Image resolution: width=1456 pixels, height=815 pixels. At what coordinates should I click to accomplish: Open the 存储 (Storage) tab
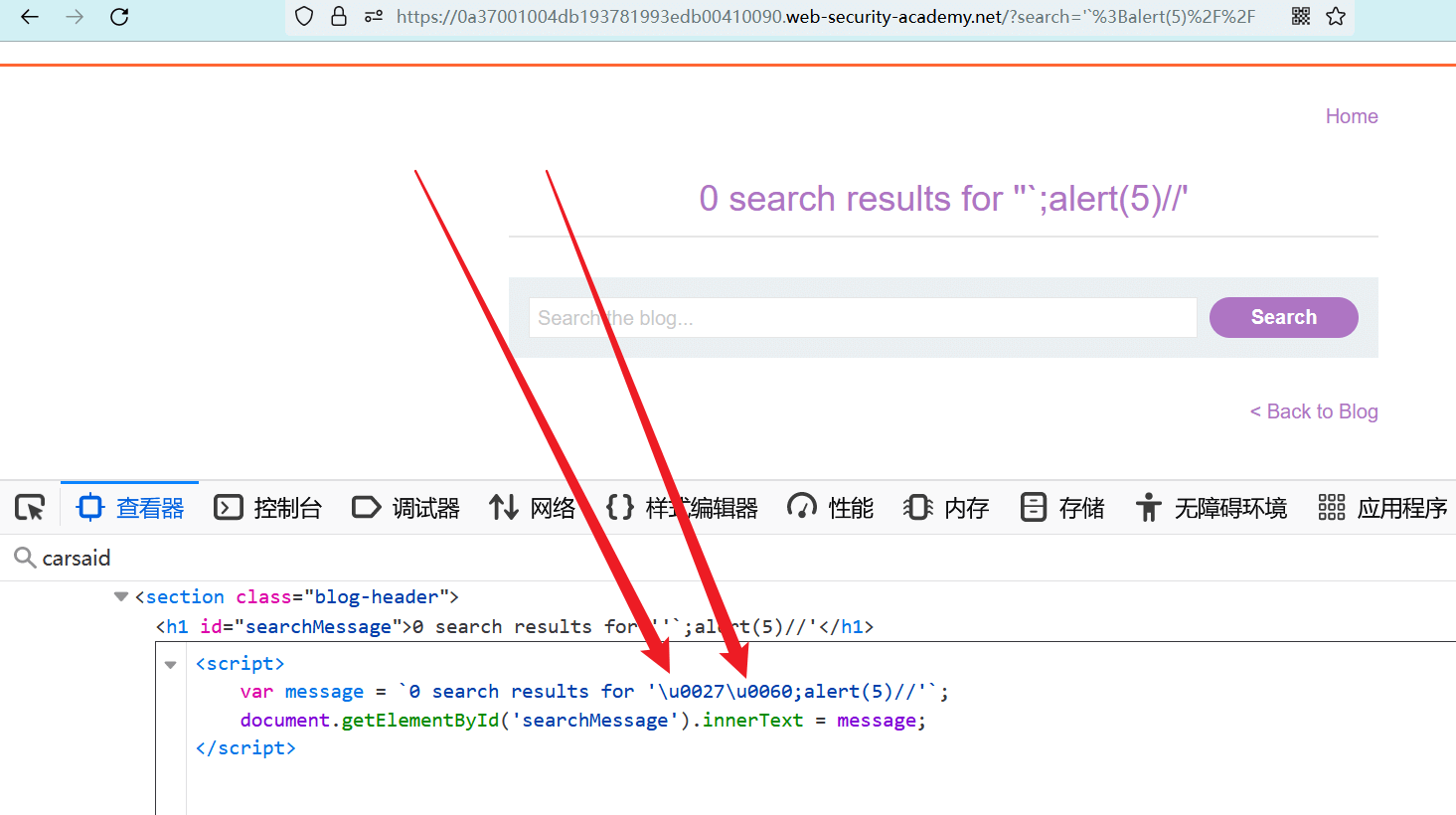(1062, 508)
